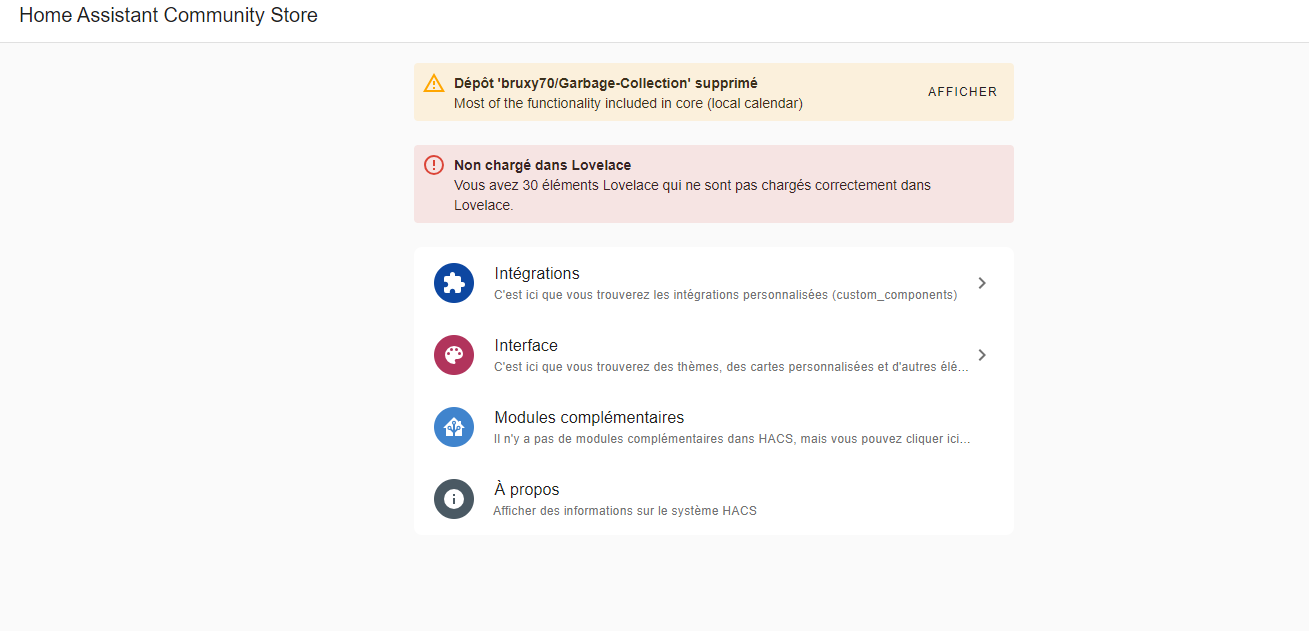Expand Interface using its chevron arrow
Screen dimensions: 1309x631
[982, 355]
